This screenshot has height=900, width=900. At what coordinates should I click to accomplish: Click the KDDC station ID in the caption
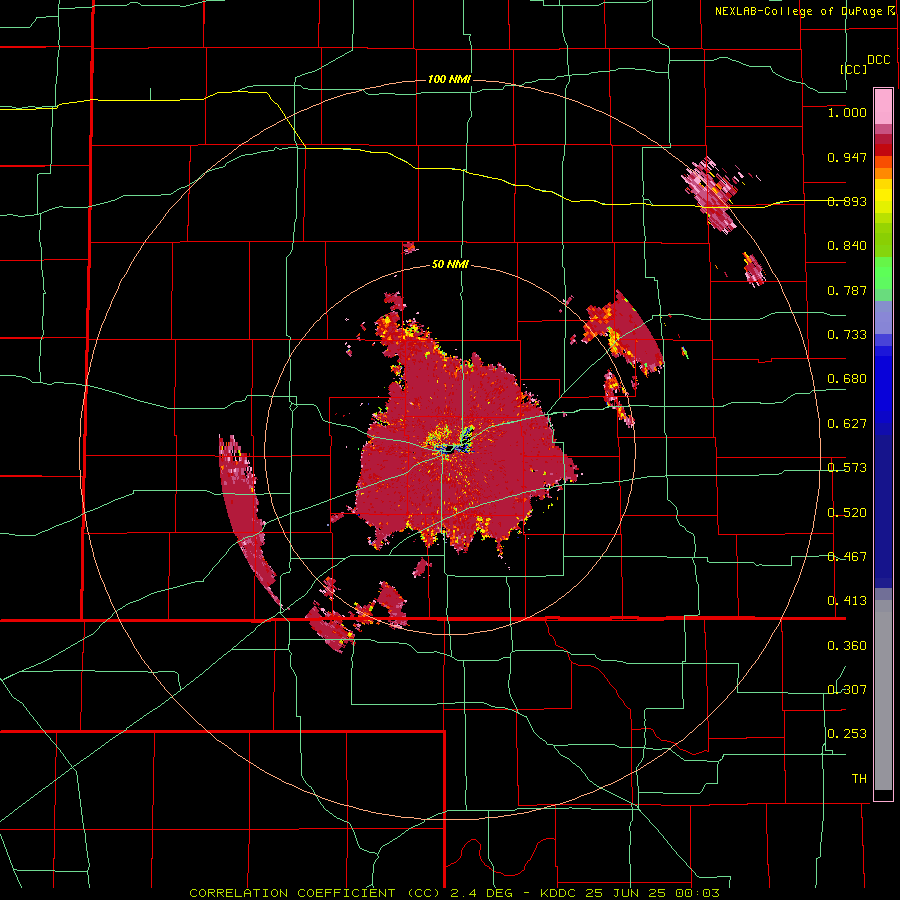click(558, 893)
